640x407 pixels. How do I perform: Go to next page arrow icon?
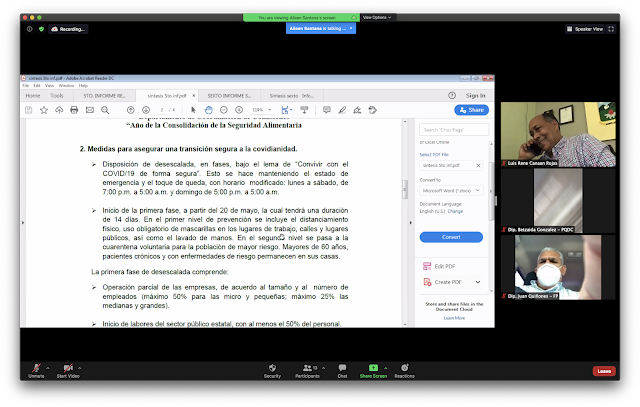coord(146,110)
